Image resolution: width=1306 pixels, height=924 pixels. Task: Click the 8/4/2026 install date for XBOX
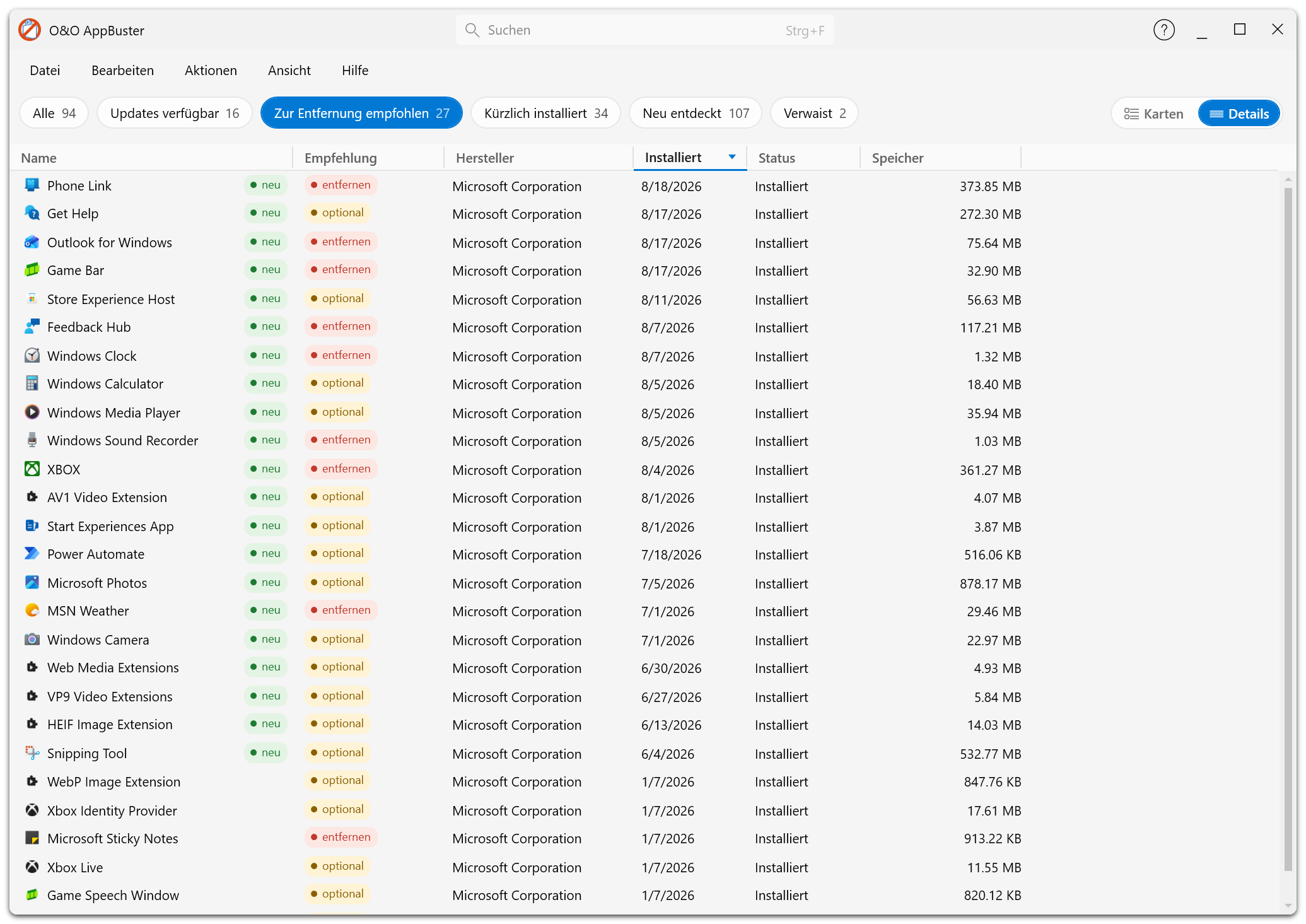click(668, 470)
